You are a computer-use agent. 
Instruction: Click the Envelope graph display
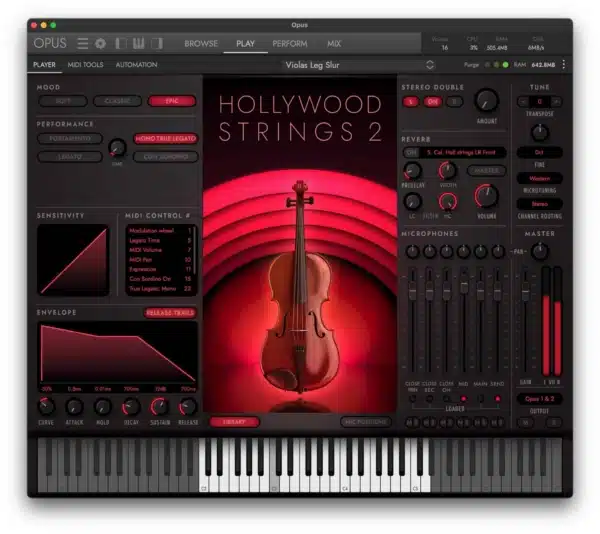point(117,351)
